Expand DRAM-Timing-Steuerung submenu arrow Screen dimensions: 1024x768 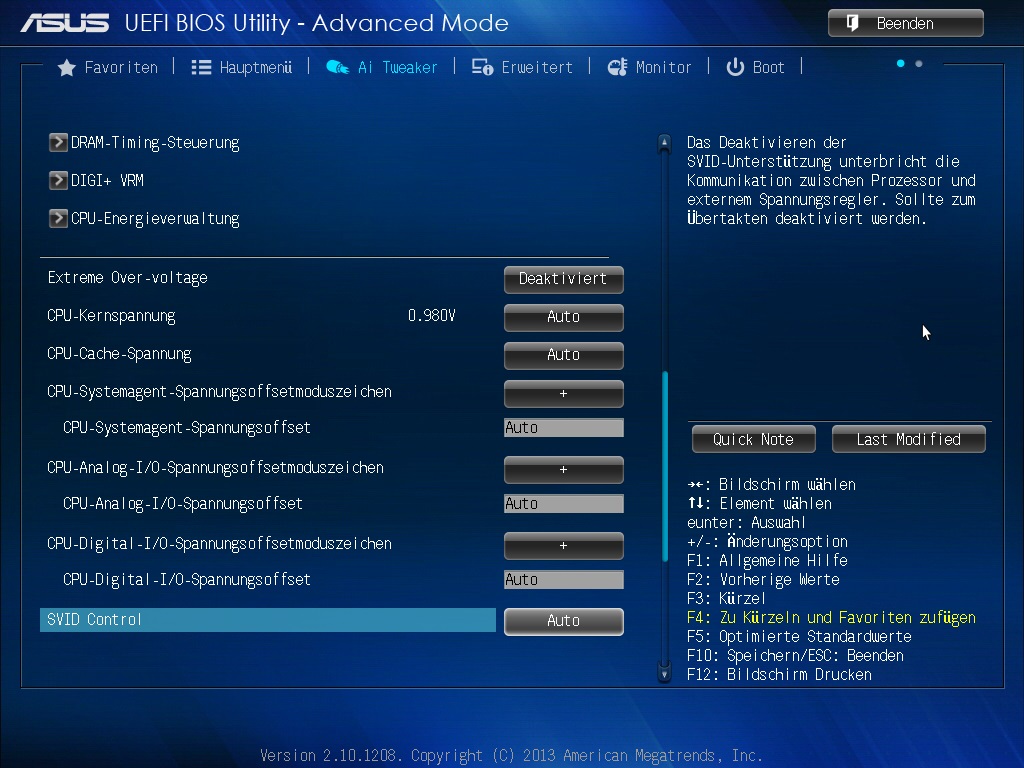(58, 142)
